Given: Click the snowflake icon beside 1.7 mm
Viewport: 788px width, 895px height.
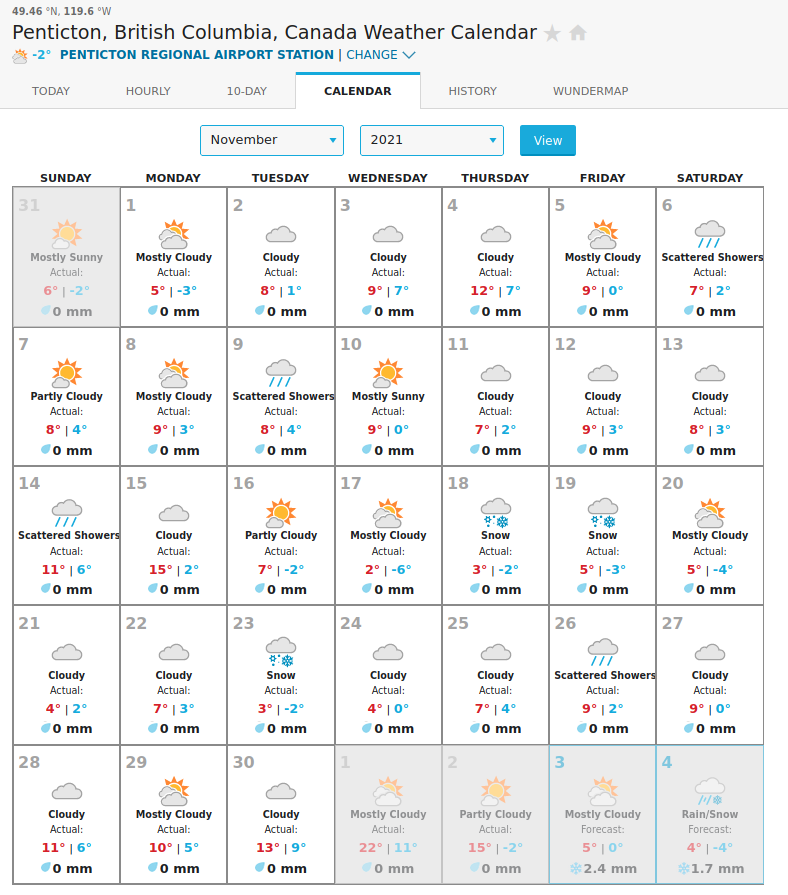Looking at the screenshot, I should point(684,869).
